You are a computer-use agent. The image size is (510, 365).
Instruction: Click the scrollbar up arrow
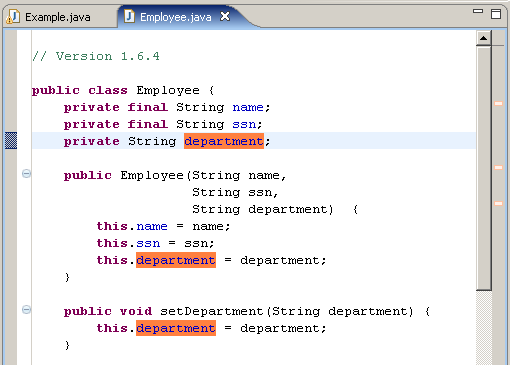[483, 38]
